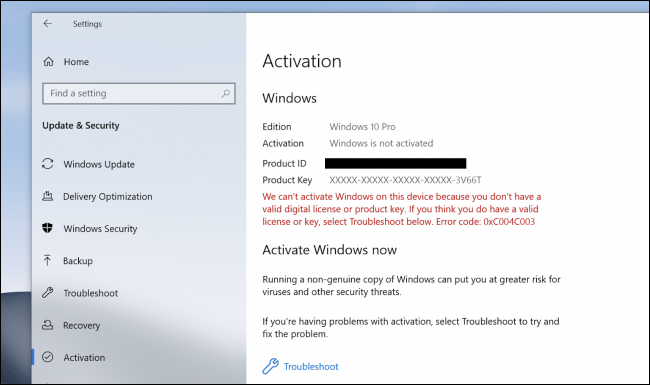Screen dimensions: 650x385
Task: Click the Home house icon
Action: pyautogui.click(x=49, y=62)
